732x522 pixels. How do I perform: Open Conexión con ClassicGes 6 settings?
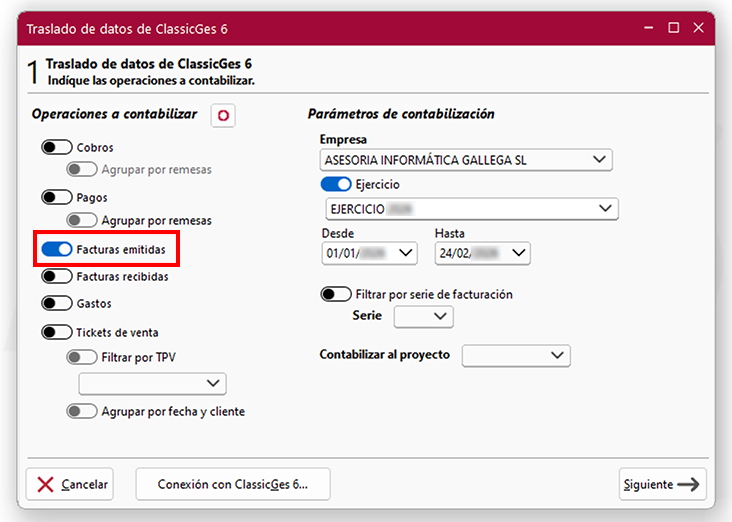coord(233,484)
